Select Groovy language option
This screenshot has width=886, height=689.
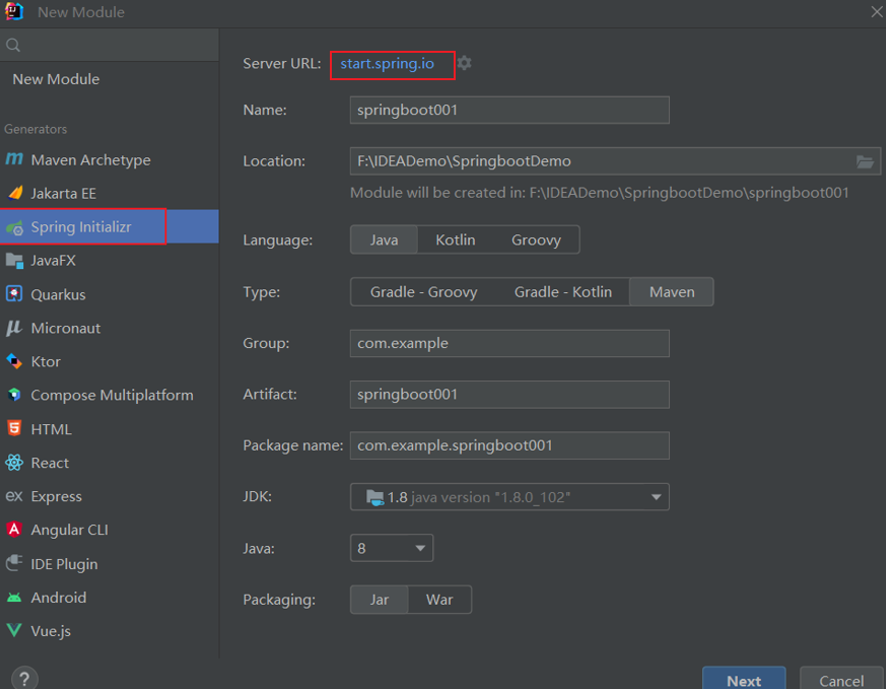point(536,240)
